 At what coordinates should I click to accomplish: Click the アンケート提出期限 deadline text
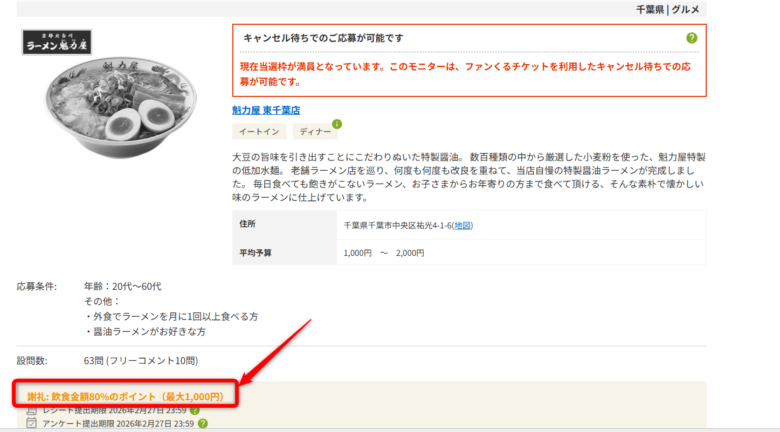click(118, 424)
